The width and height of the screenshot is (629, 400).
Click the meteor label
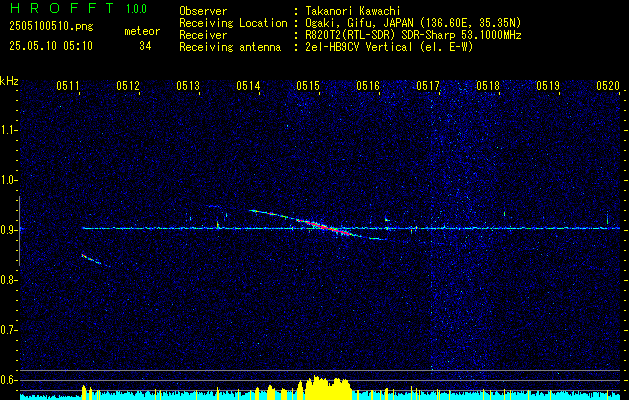coord(142,31)
